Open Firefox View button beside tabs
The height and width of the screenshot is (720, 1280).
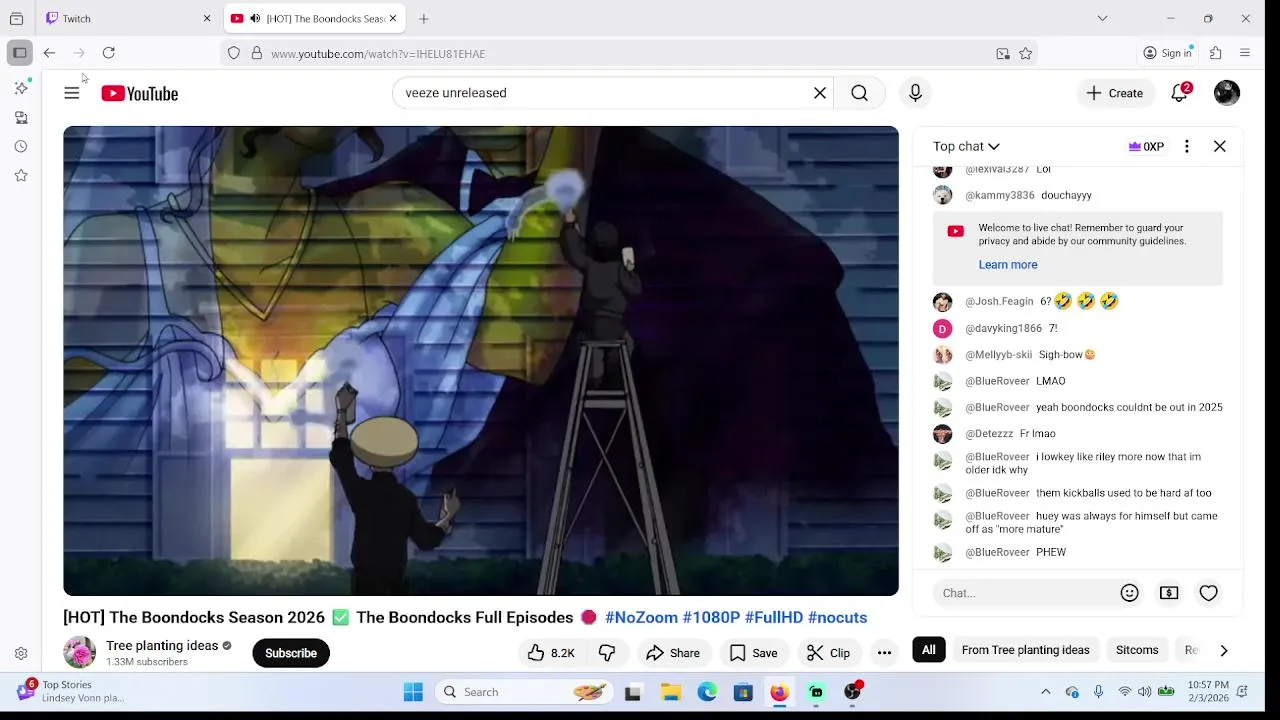[16, 18]
